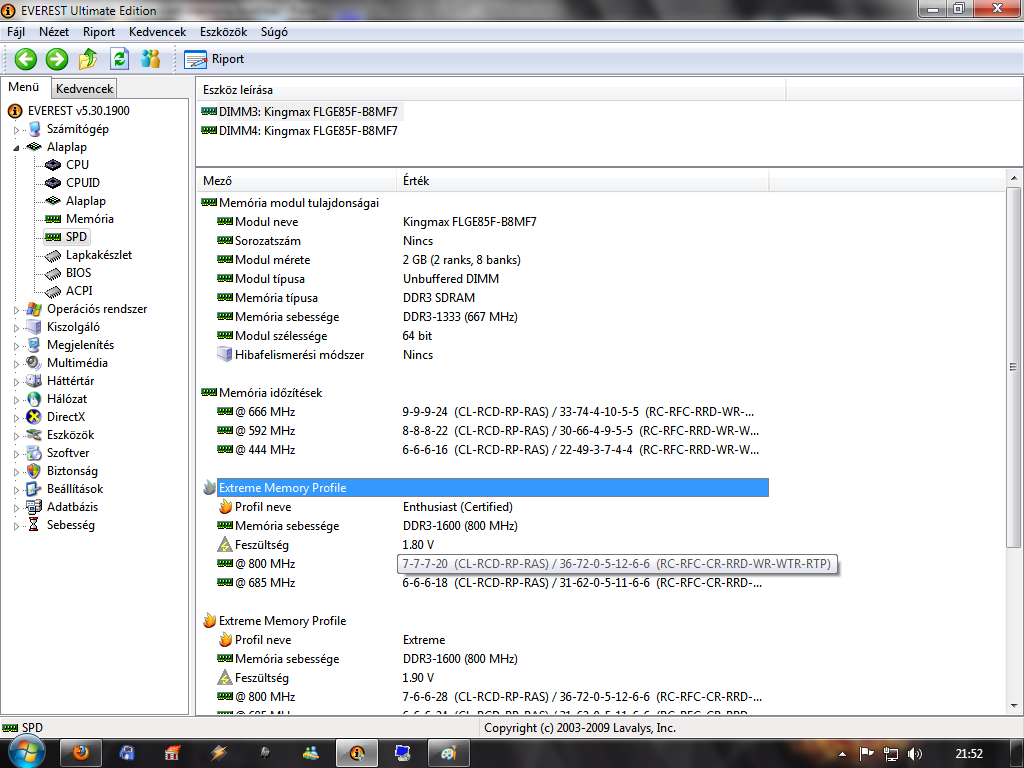1024x768 pixels.
Task: Refresh the page with the refresh icon
Action: point(120,59)
